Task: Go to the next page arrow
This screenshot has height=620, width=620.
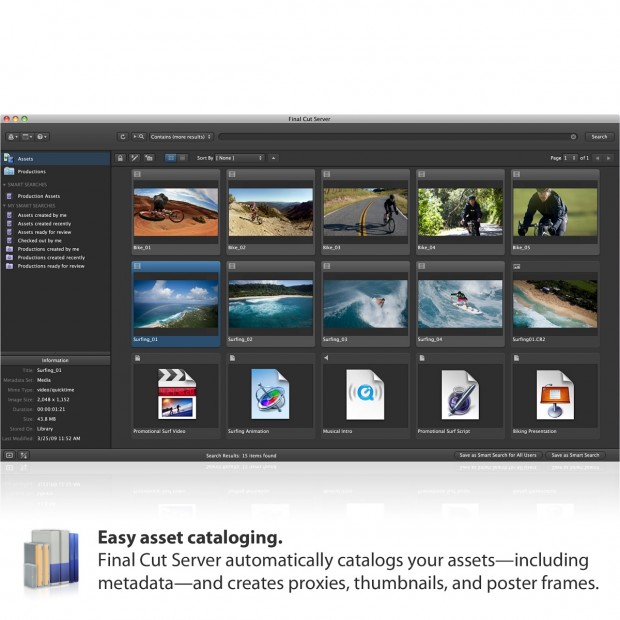Action: [609, 158]
